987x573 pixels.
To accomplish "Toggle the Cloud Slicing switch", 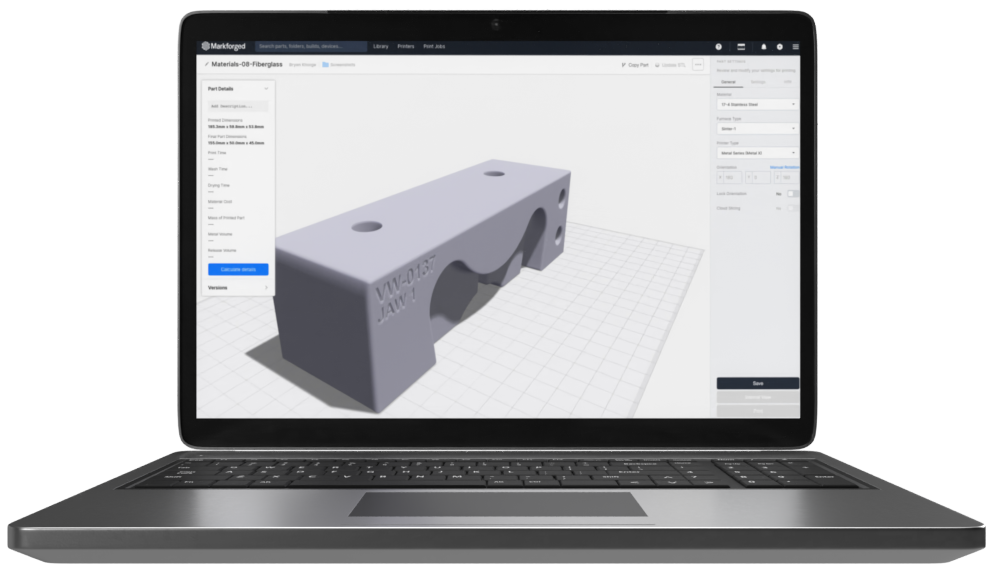I will coord(792,209).
